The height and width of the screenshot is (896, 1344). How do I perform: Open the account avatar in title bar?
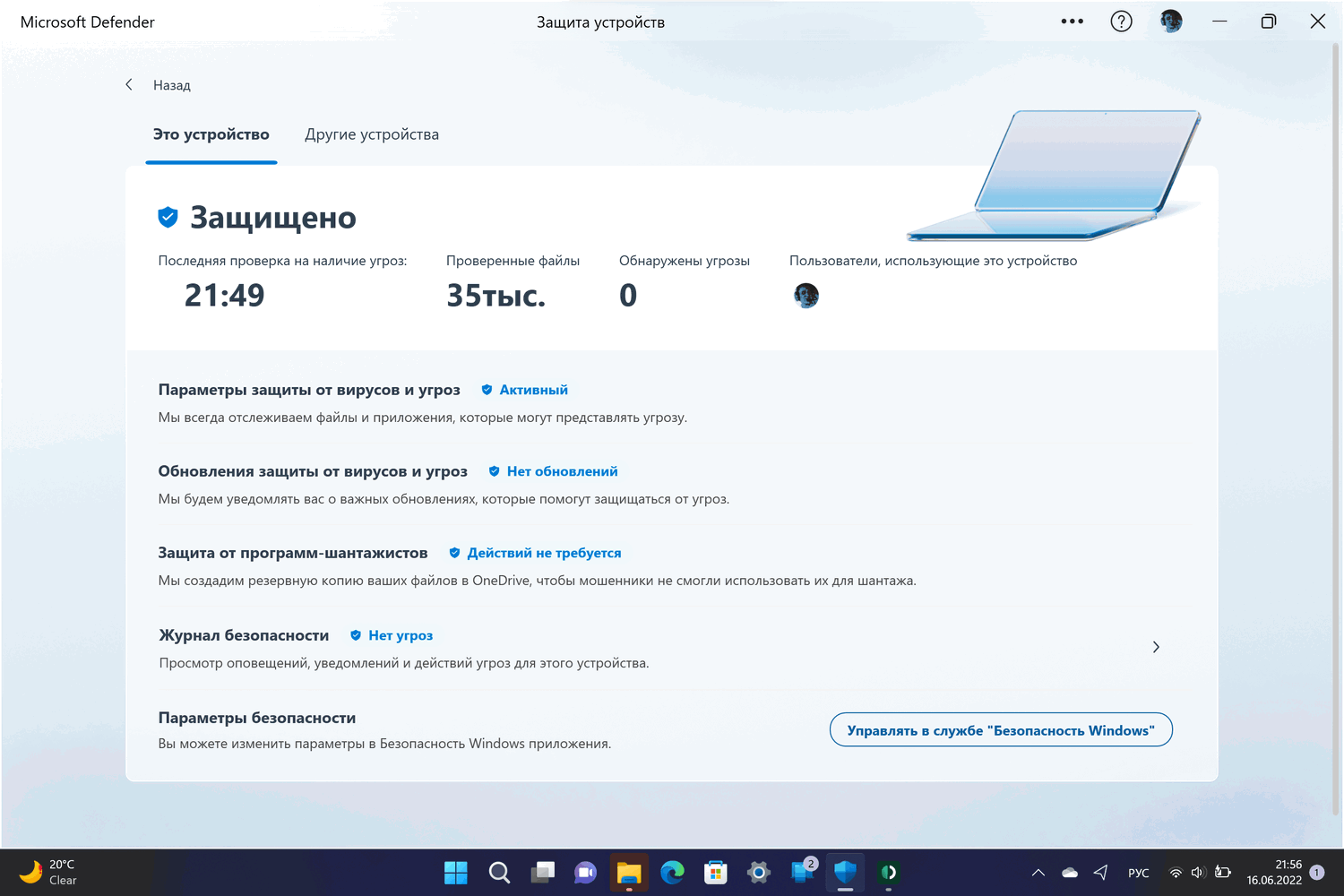click(1171, 22)
